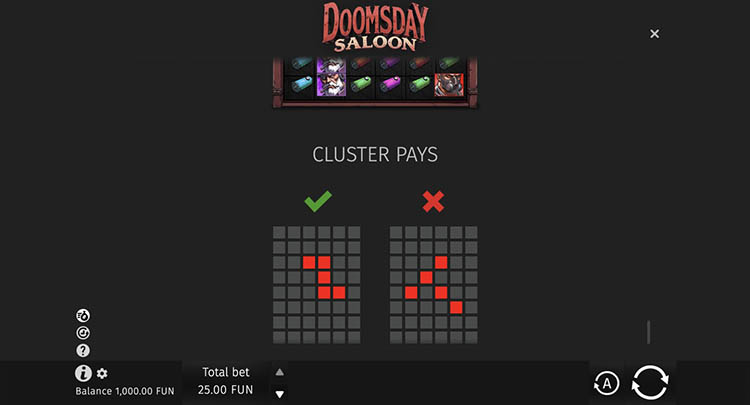Viewport: 750px width, 405px height.
Task: Increase total bet with up arrow
Action: point(280,372)
